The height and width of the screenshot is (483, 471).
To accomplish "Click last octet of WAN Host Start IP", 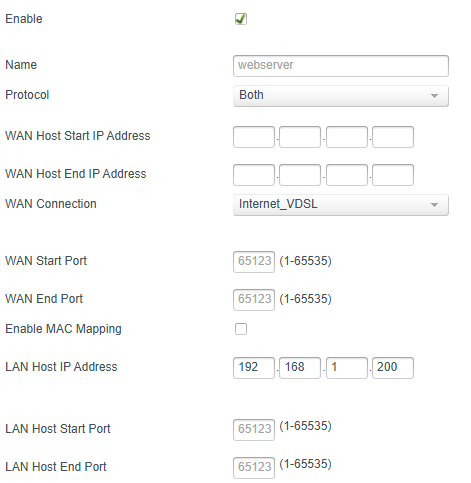I will tap(393, 137).
